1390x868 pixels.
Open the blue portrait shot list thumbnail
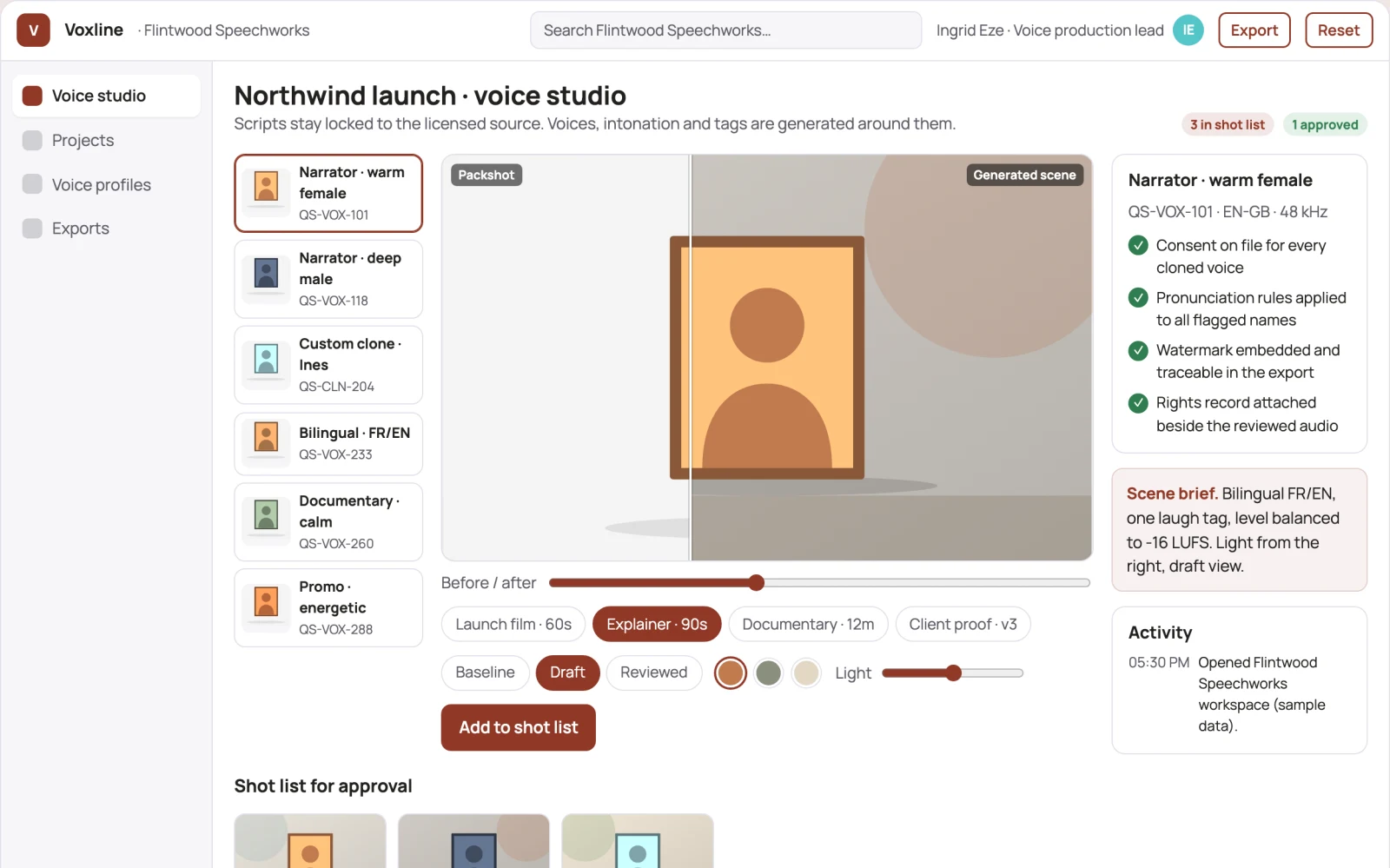tap(473, 841)
